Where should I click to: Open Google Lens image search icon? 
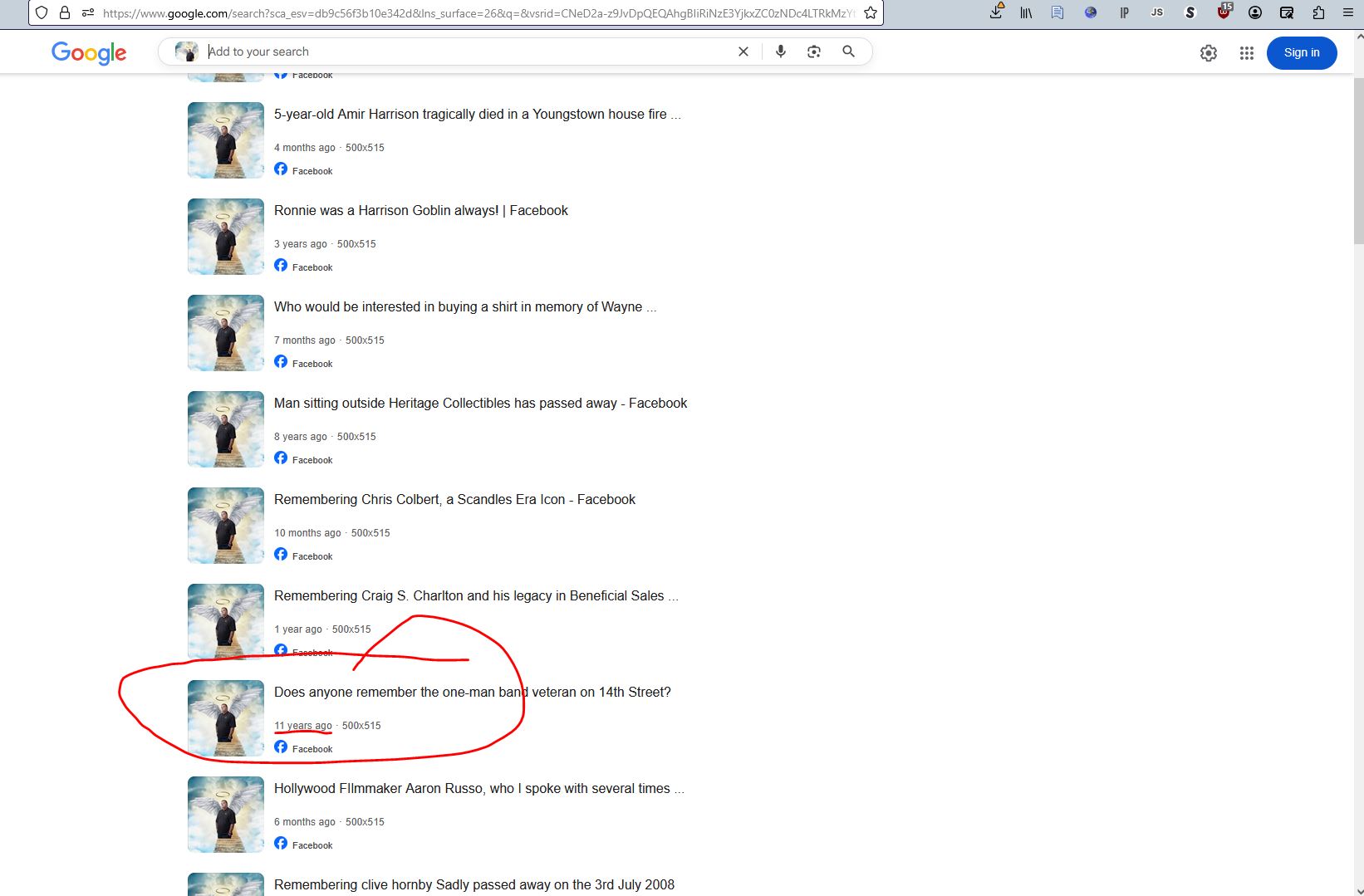pyautogui.click(x=814, y=51)
